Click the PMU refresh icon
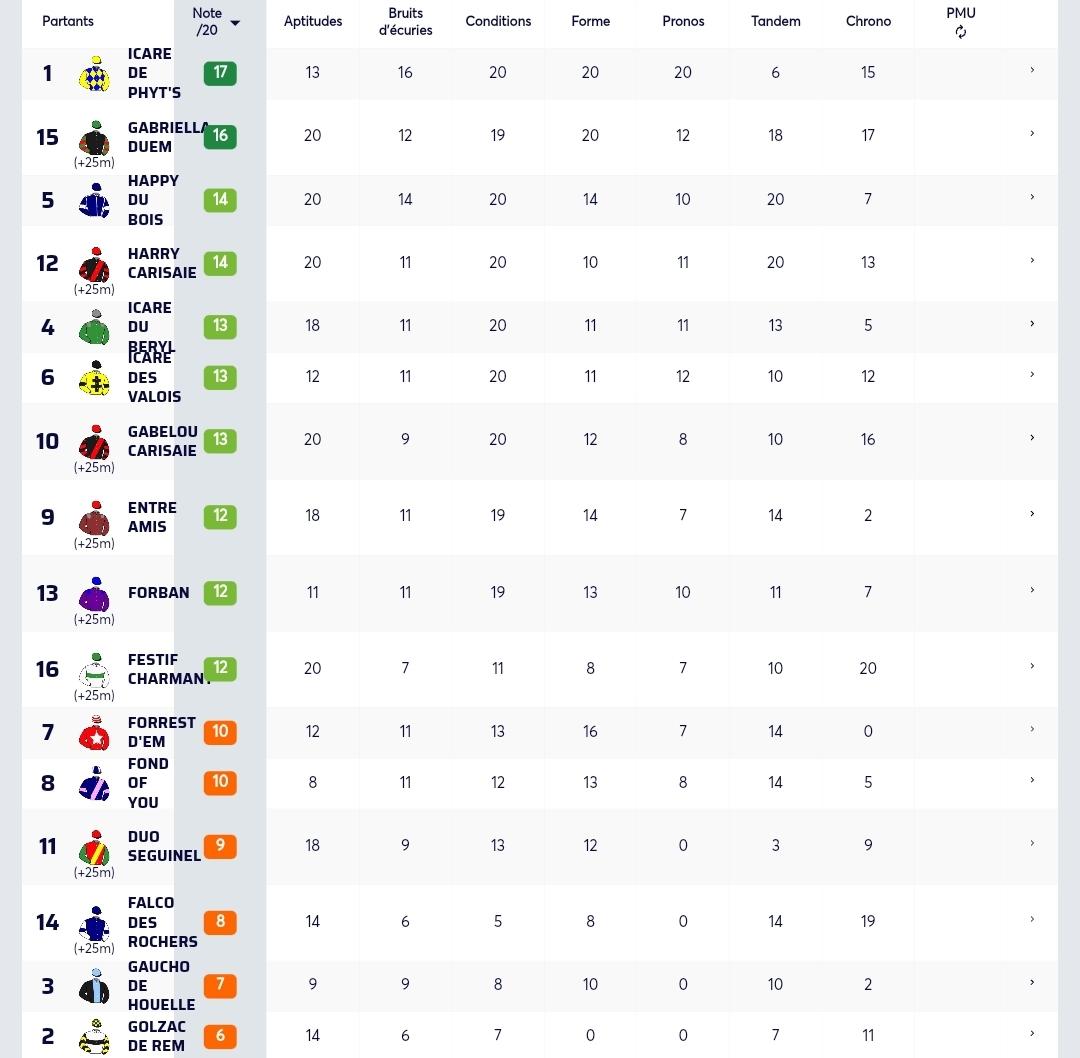Image resolution: width=1080 pixels, height=1058 pixels. (961, 32)
